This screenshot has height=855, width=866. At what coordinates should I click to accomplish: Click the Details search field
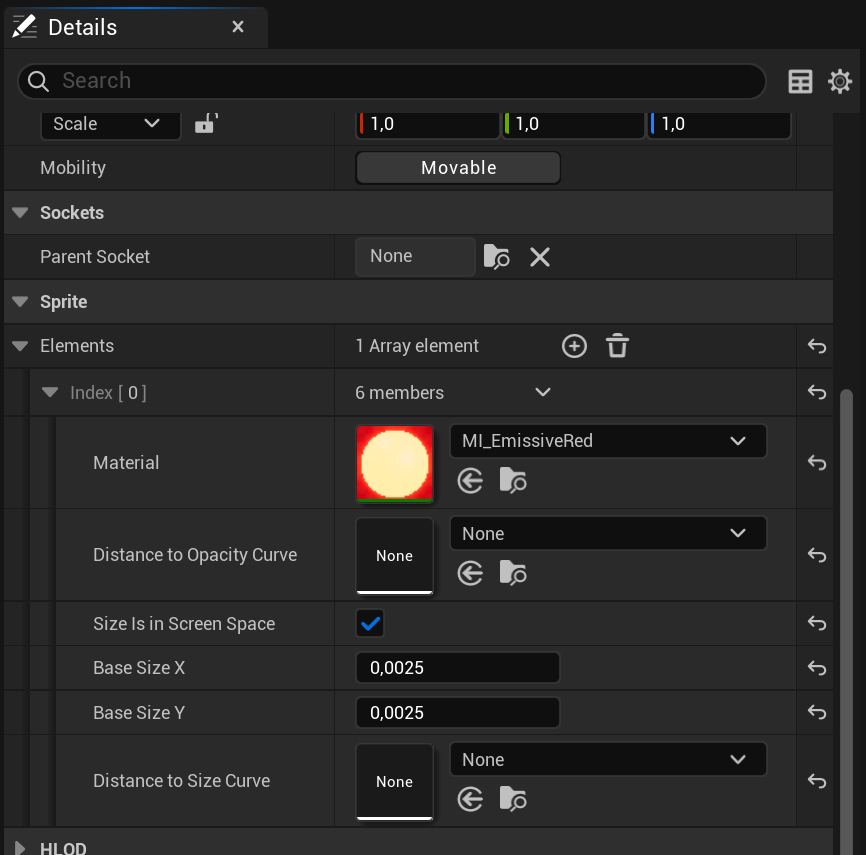(392, 81)
